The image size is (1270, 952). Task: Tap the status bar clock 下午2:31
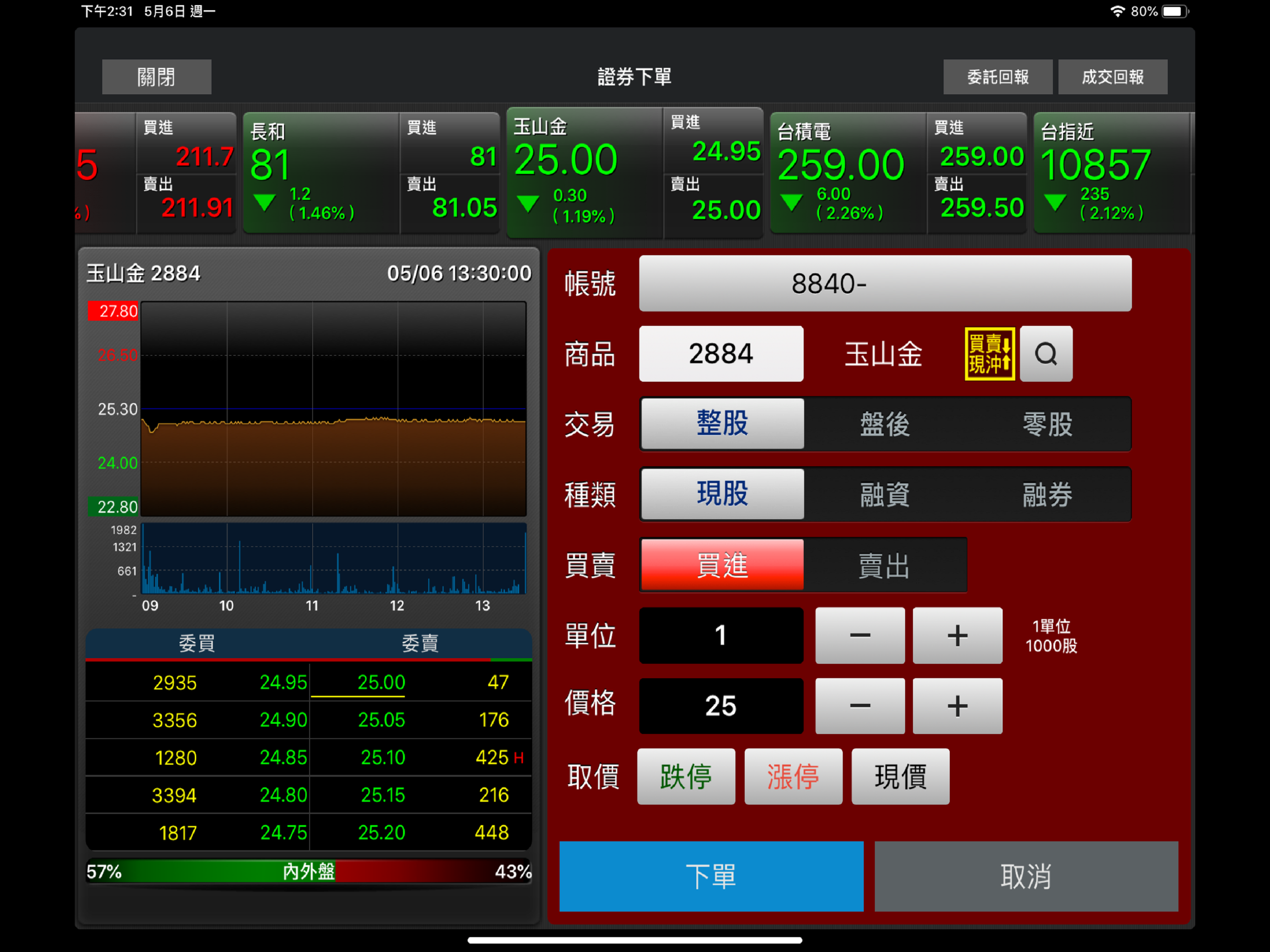pyautogui.click(x=107, y=12)
